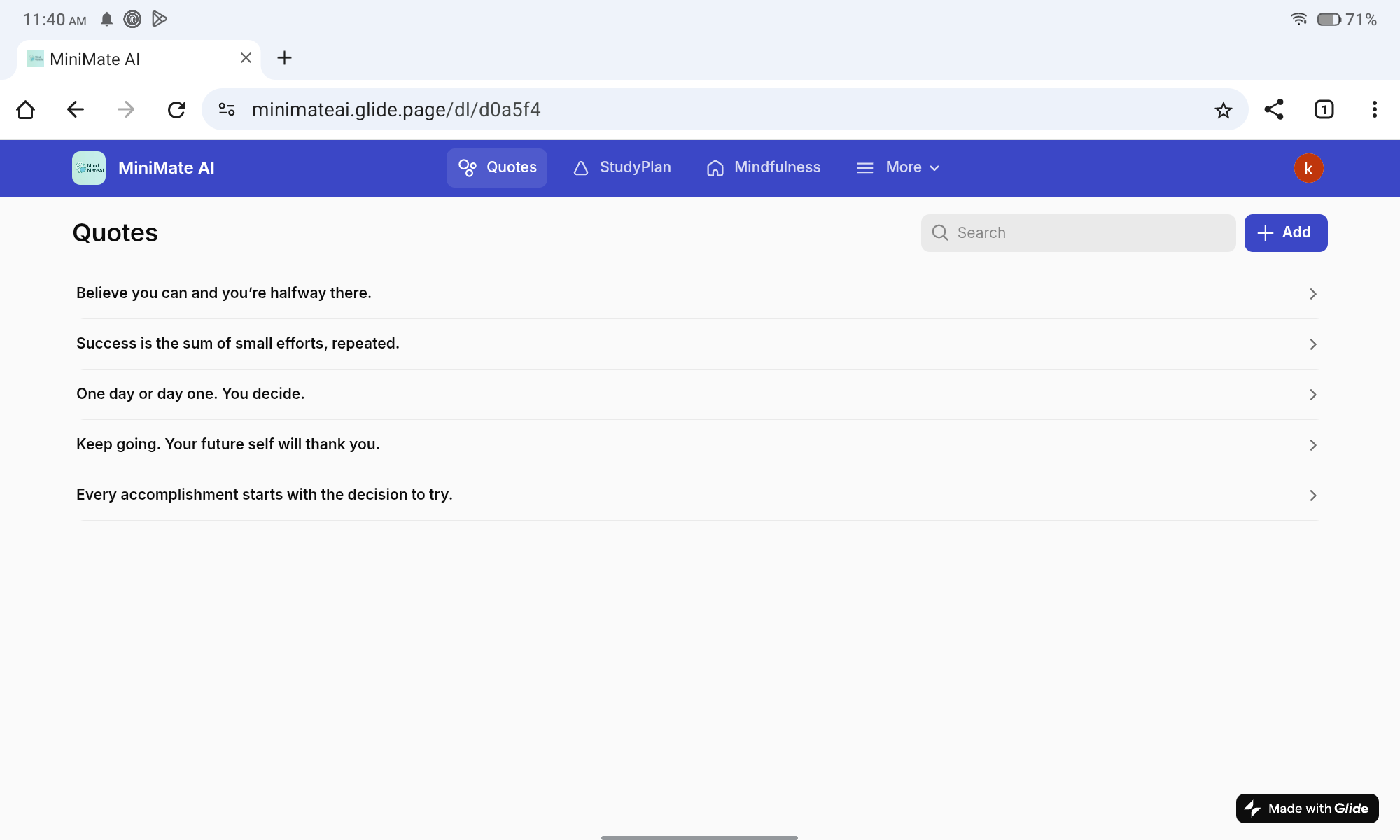This screenshot has height=840, width=1400.
Task: Bookmark the page with the star icon
Action: (1223, 110)
